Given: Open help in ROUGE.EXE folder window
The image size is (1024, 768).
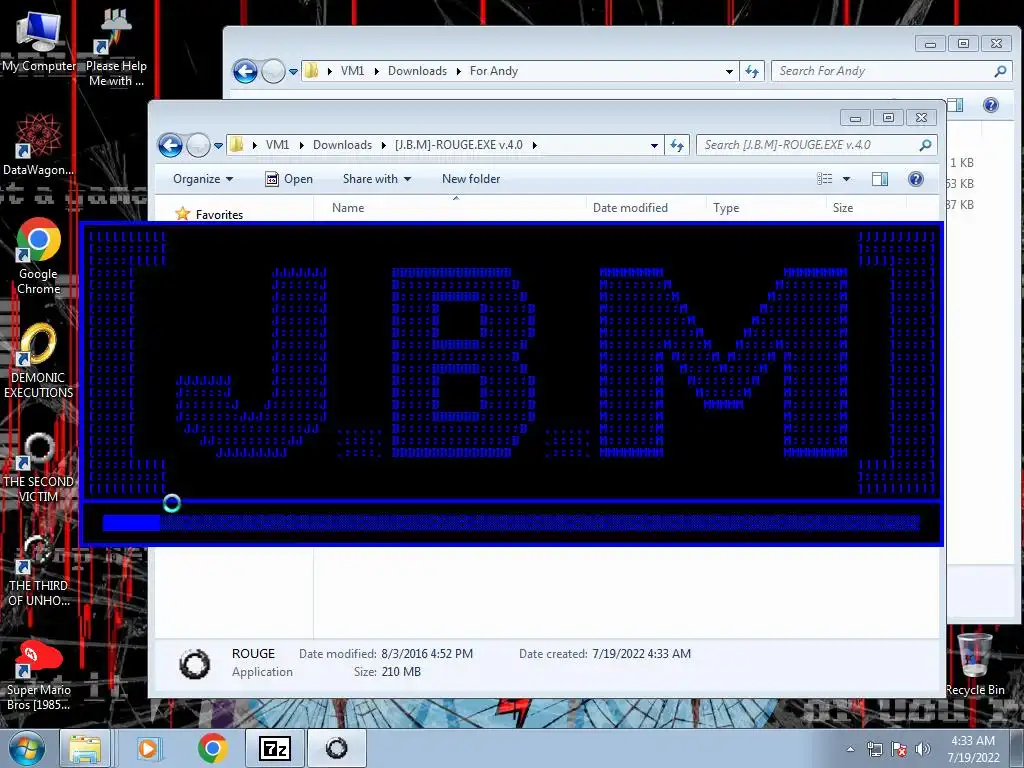Looking at the screenshot, I should pos(916,179).
